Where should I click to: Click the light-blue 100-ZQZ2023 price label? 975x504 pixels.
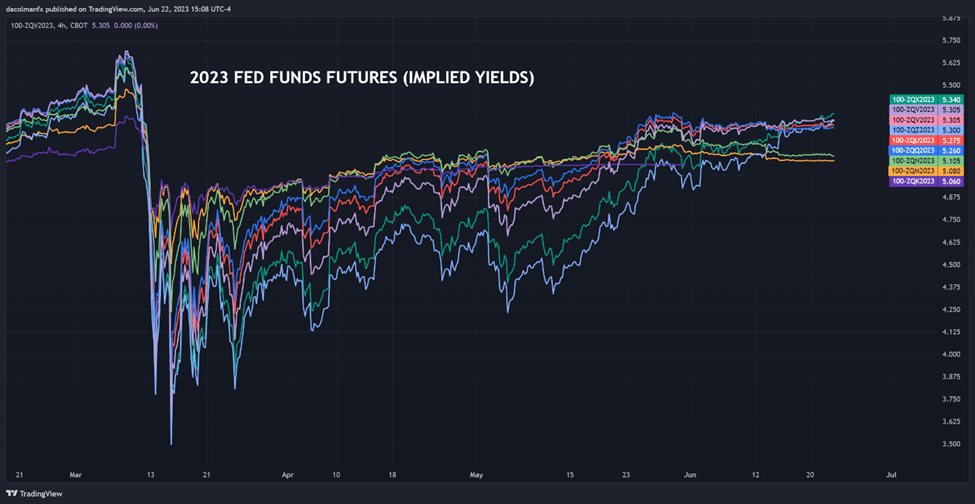coord(928,130)
